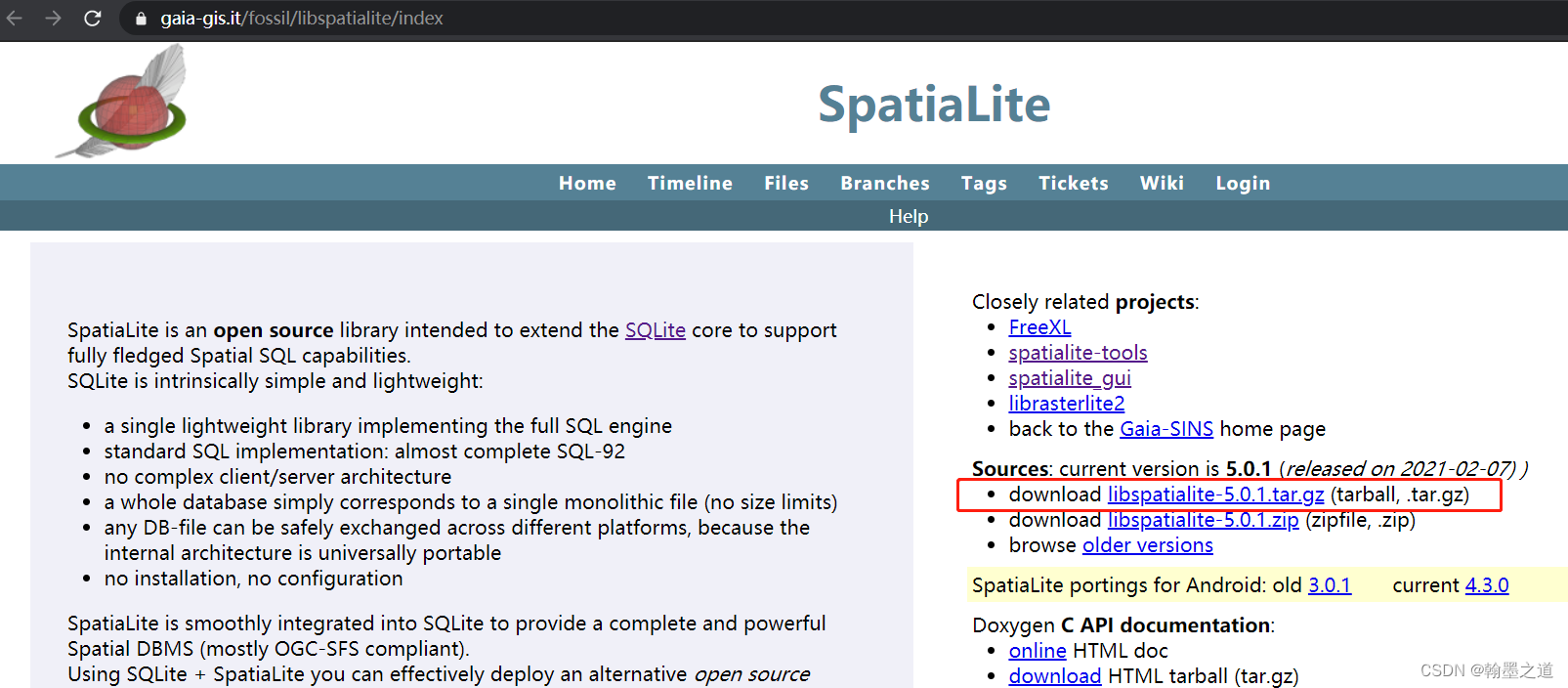
Task: Download the libspatialite-5.0.1.zip file
Action: pos(1203,520)
